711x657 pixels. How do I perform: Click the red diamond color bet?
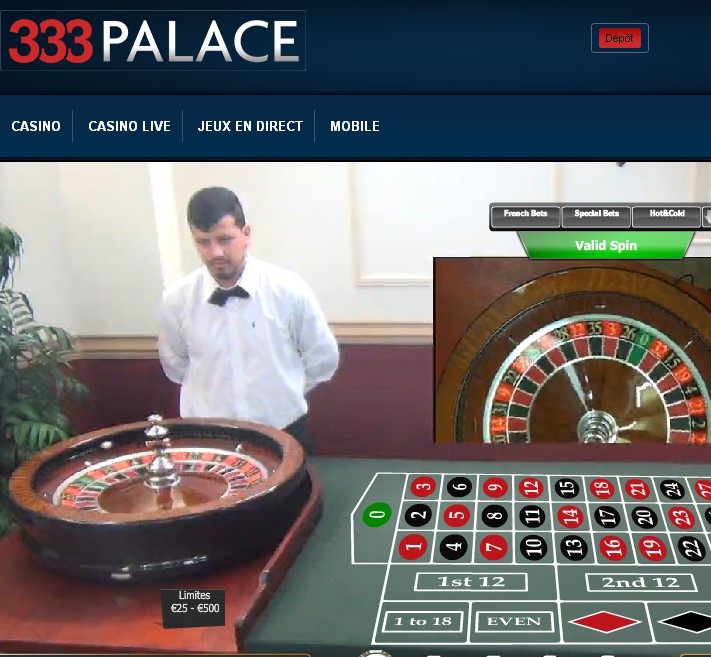[x=604, y=622]
